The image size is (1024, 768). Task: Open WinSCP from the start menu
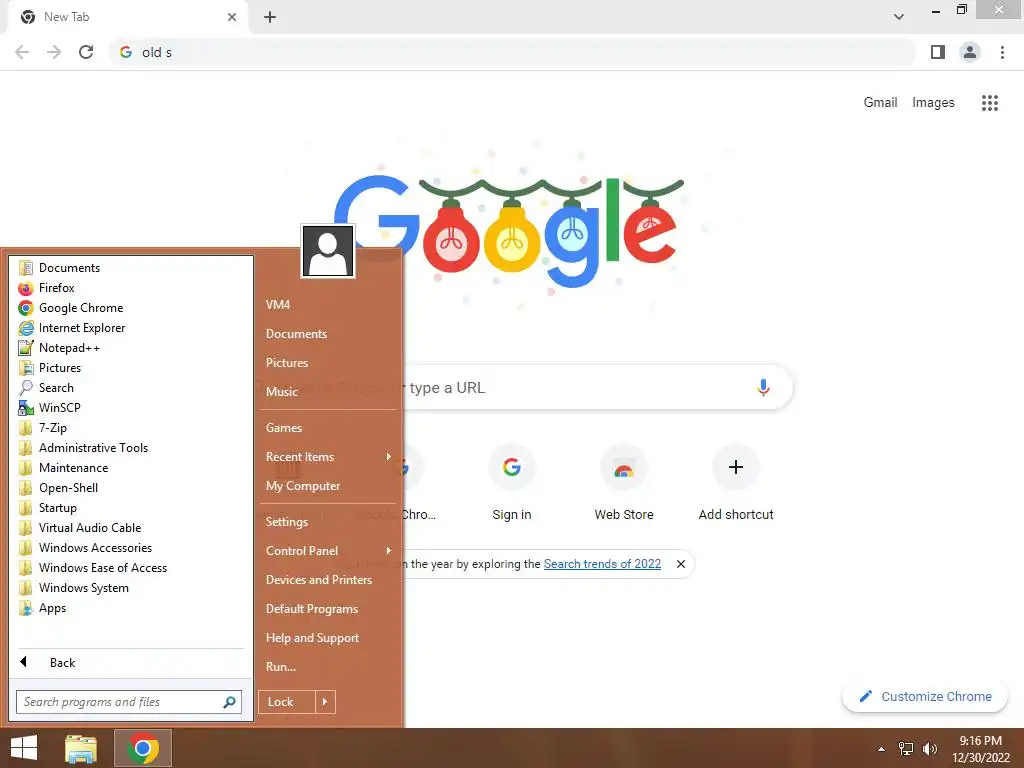(x=59, y=408)
